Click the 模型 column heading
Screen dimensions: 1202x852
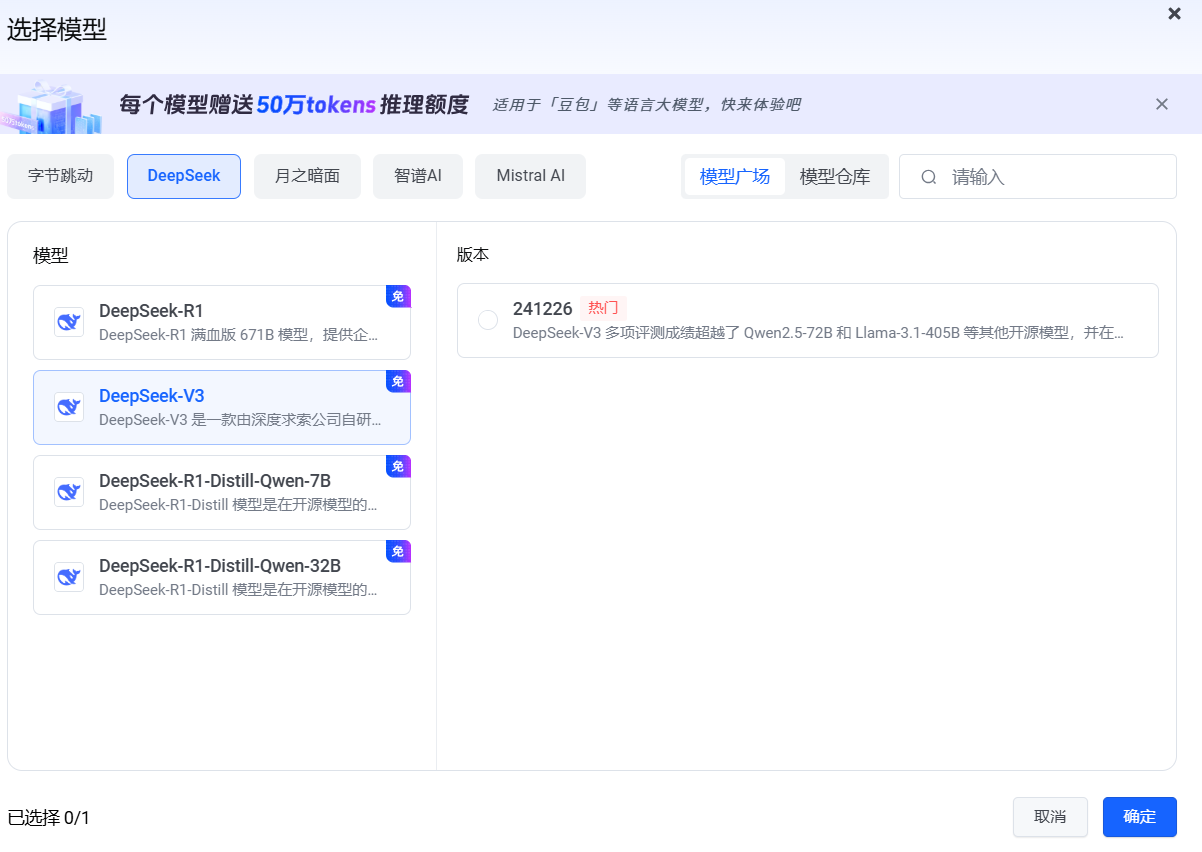(51, 255)
